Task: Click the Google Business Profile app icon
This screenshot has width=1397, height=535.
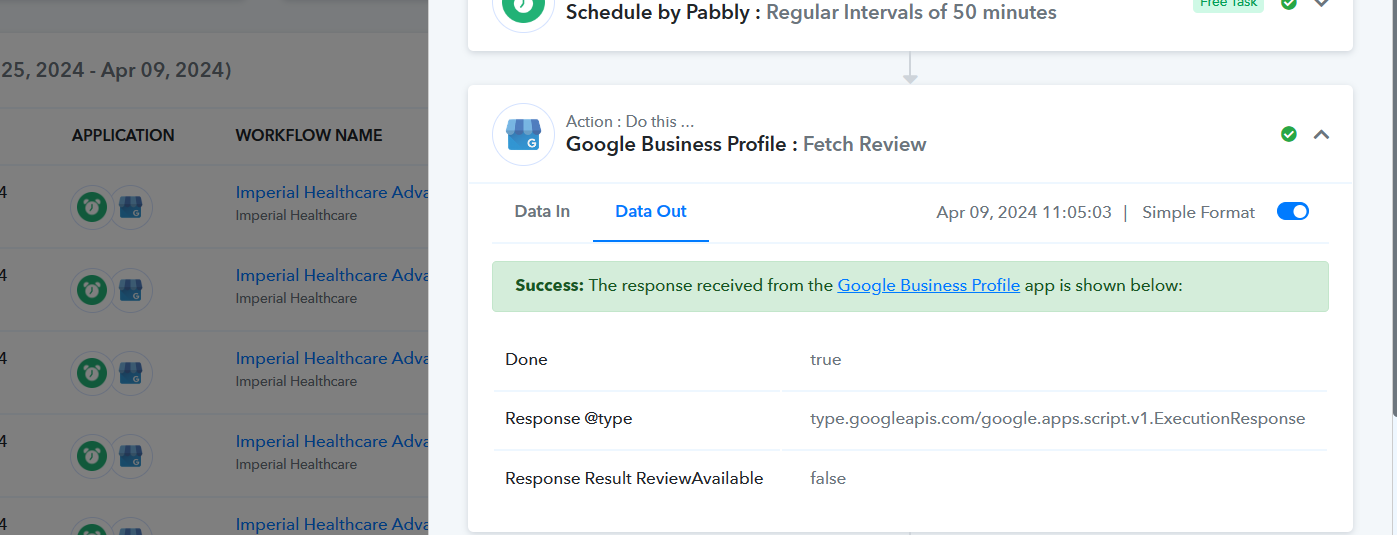Action: point(523,134)
